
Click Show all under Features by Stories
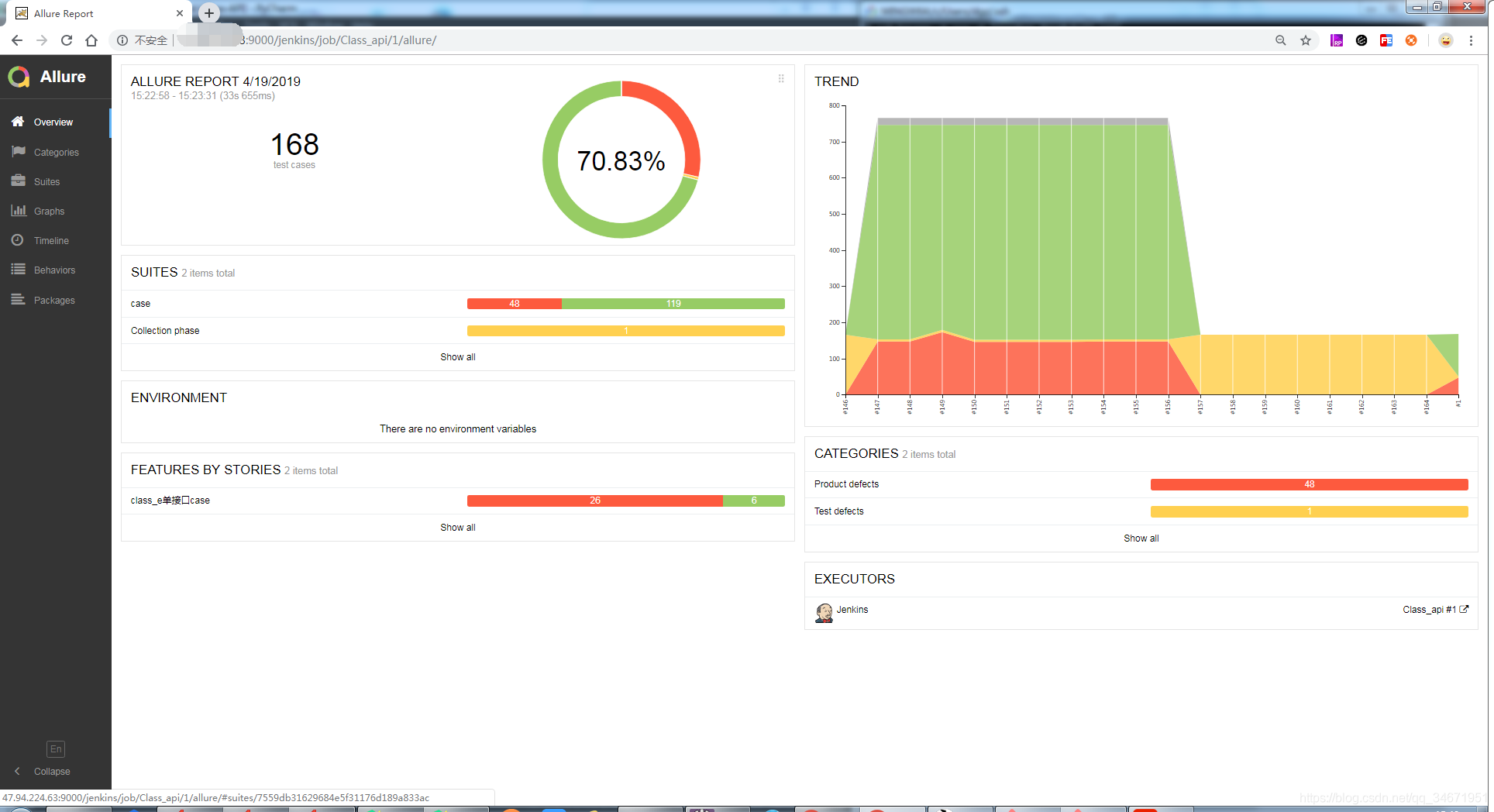click(x=458, y=528)
